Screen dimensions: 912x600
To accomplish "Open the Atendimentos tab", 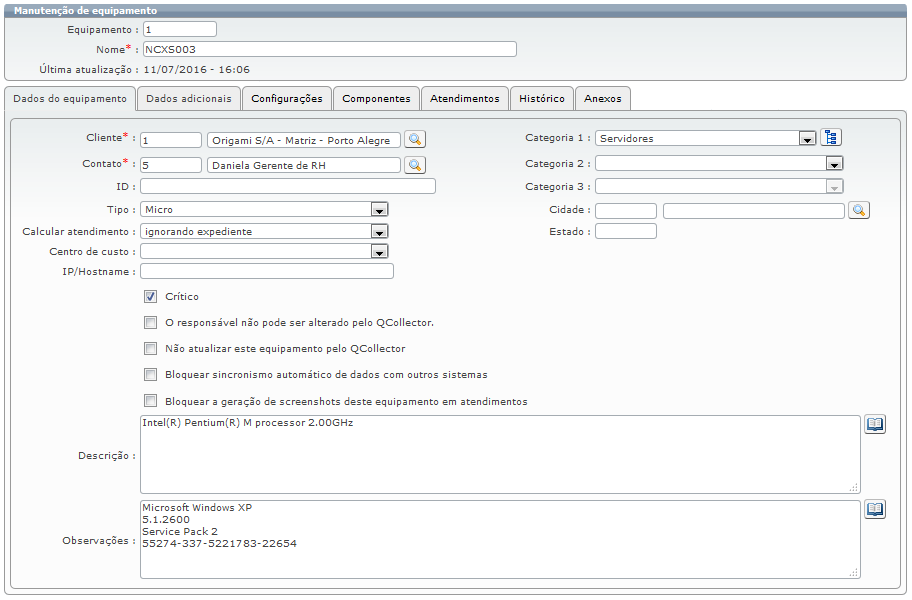I will point(465,98).
